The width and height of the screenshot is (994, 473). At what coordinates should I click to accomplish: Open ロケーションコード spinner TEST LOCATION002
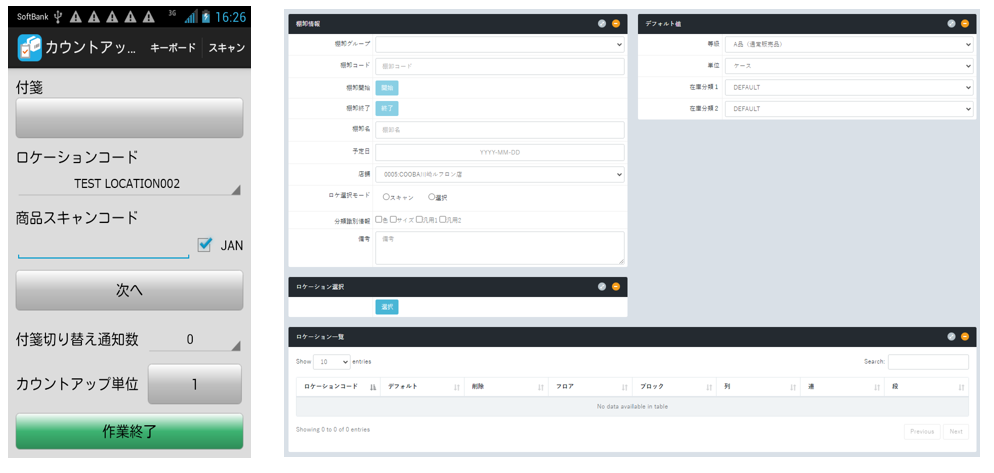point(129,184)
